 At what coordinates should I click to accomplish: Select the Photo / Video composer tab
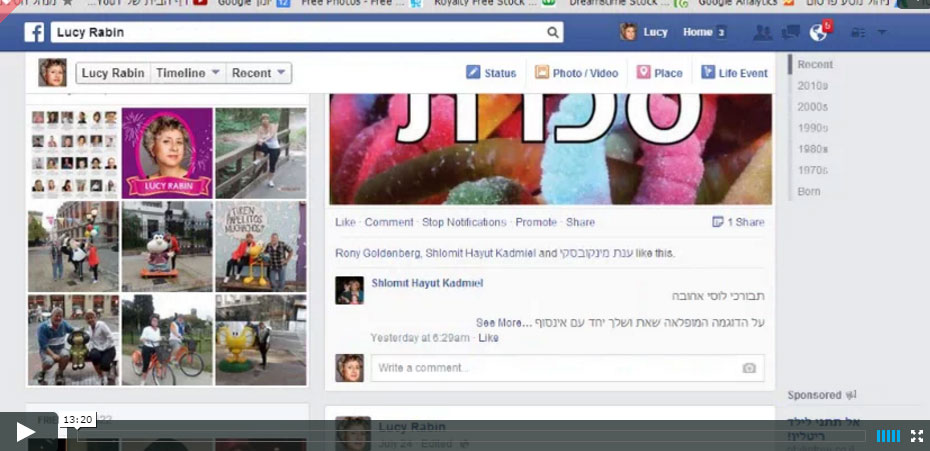[x=576, y=73]
